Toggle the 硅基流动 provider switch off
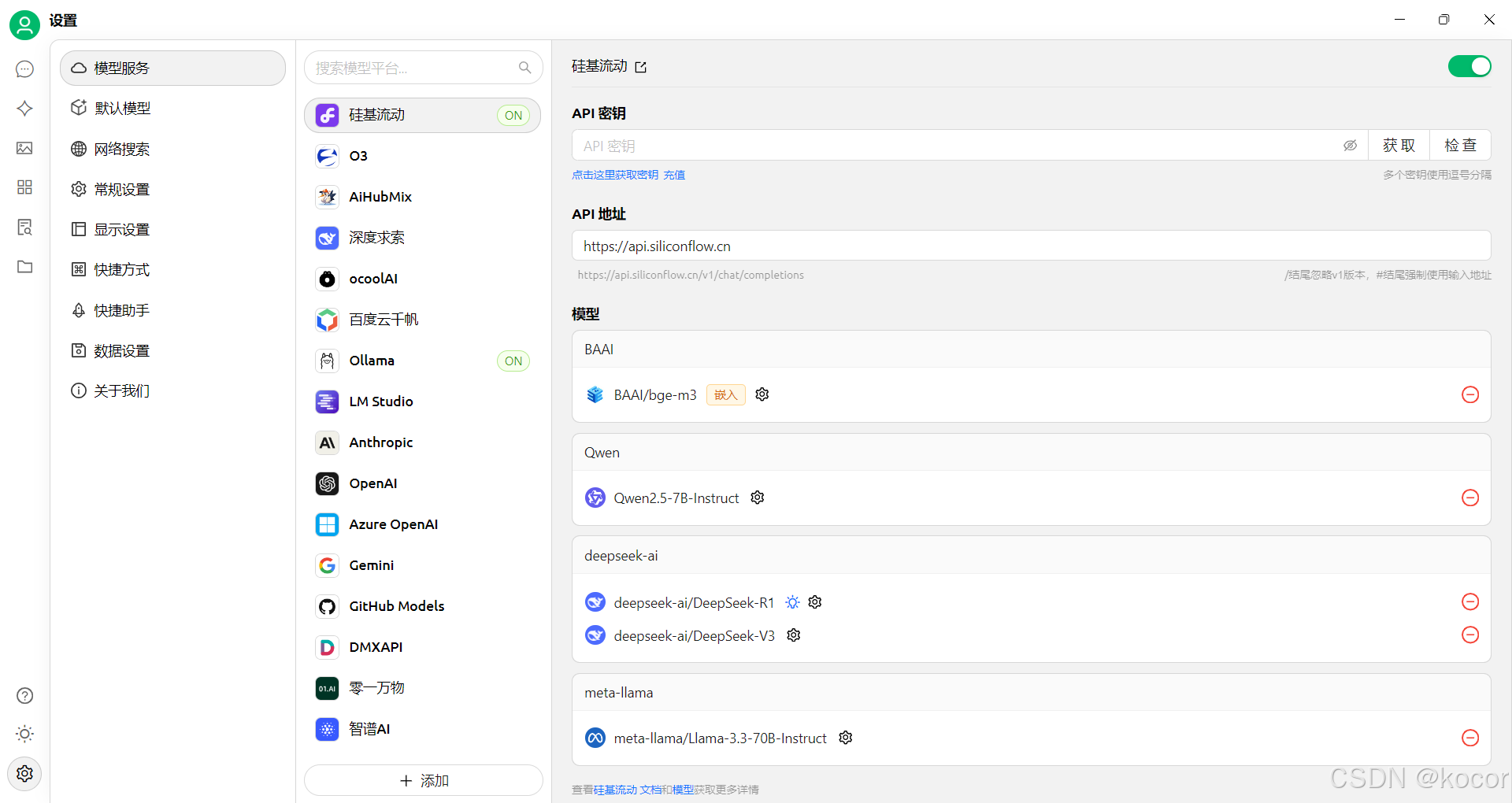 point(1469,67)
